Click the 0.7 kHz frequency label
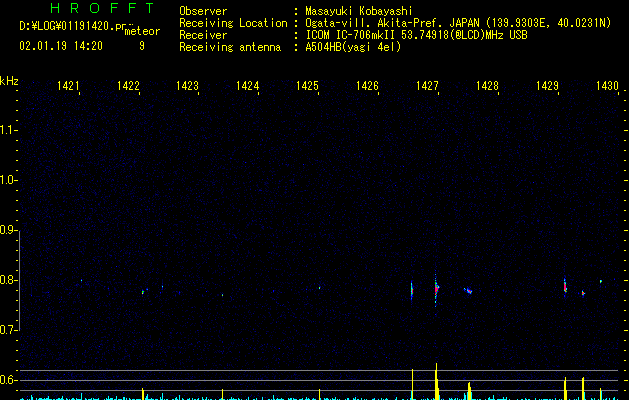Screen dimensions: 629x400 (x=7, y=330)
